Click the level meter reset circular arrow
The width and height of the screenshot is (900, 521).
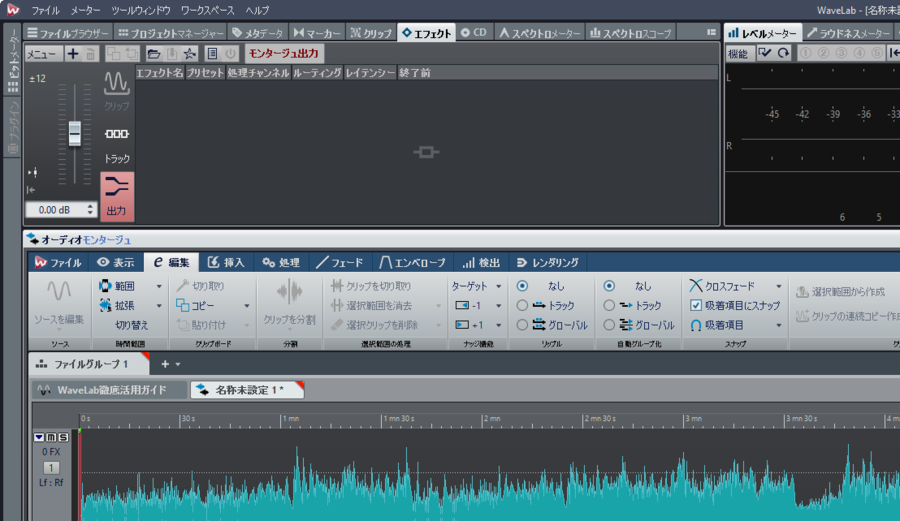(783, 53)
